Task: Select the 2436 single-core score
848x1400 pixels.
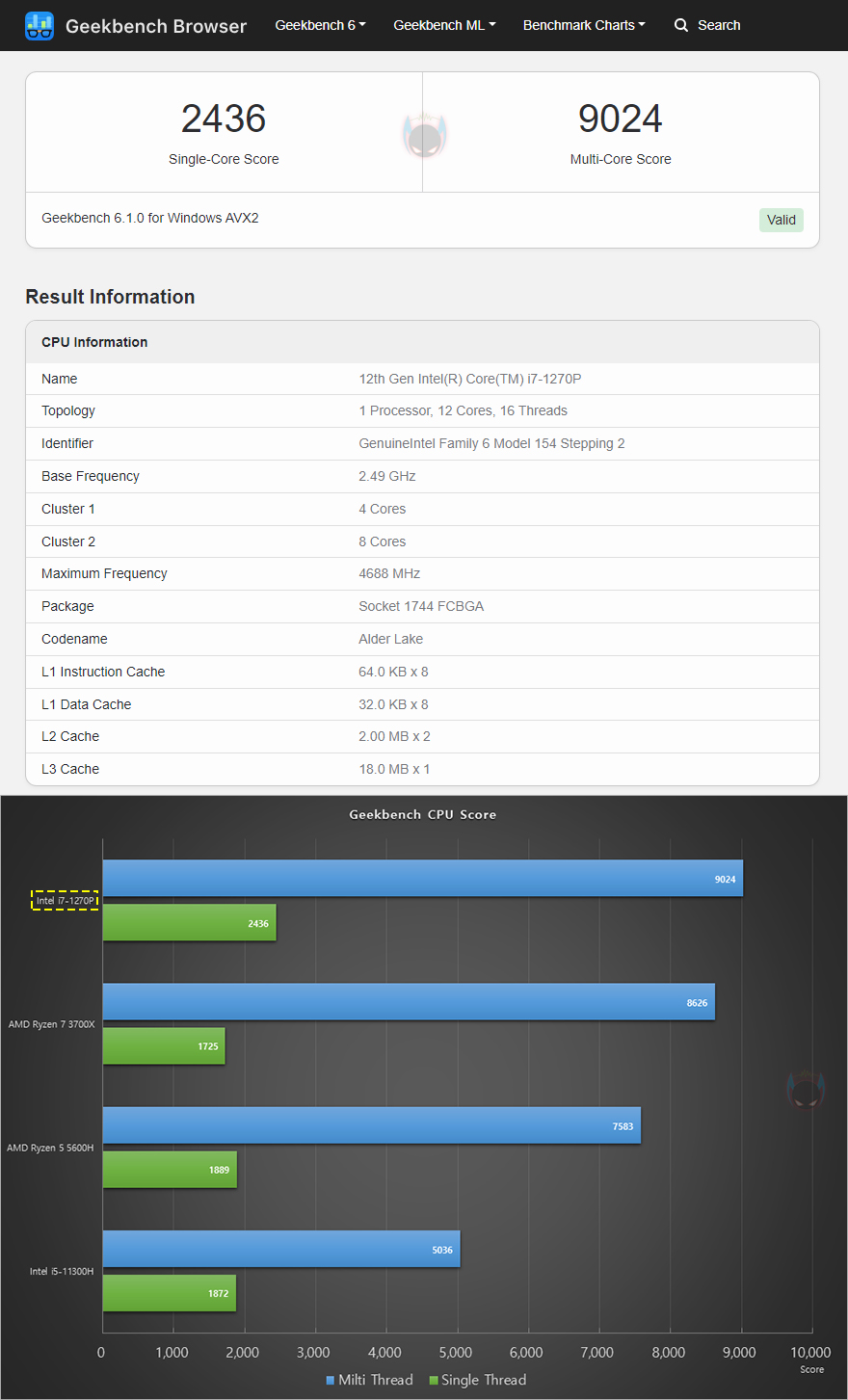Action: [x=224, y=119]
